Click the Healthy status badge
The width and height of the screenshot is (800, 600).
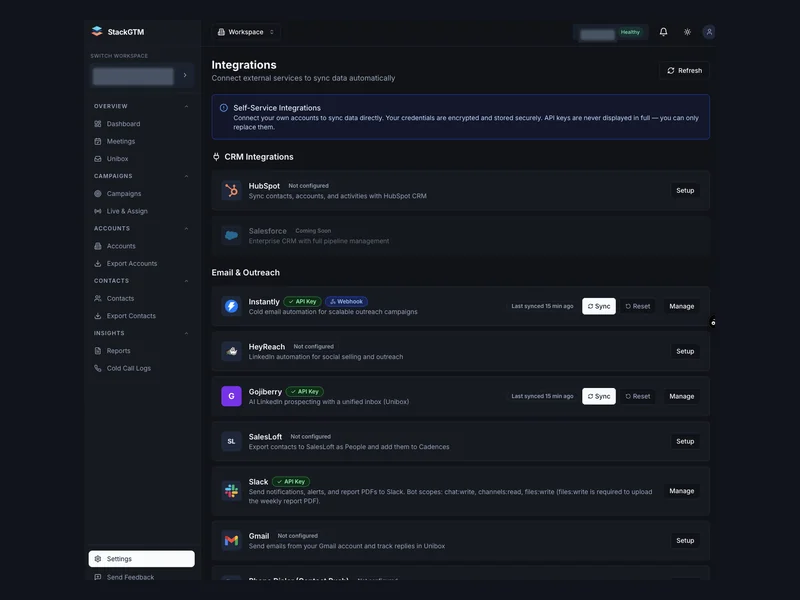pyautogui.click(x=630, y=32)
